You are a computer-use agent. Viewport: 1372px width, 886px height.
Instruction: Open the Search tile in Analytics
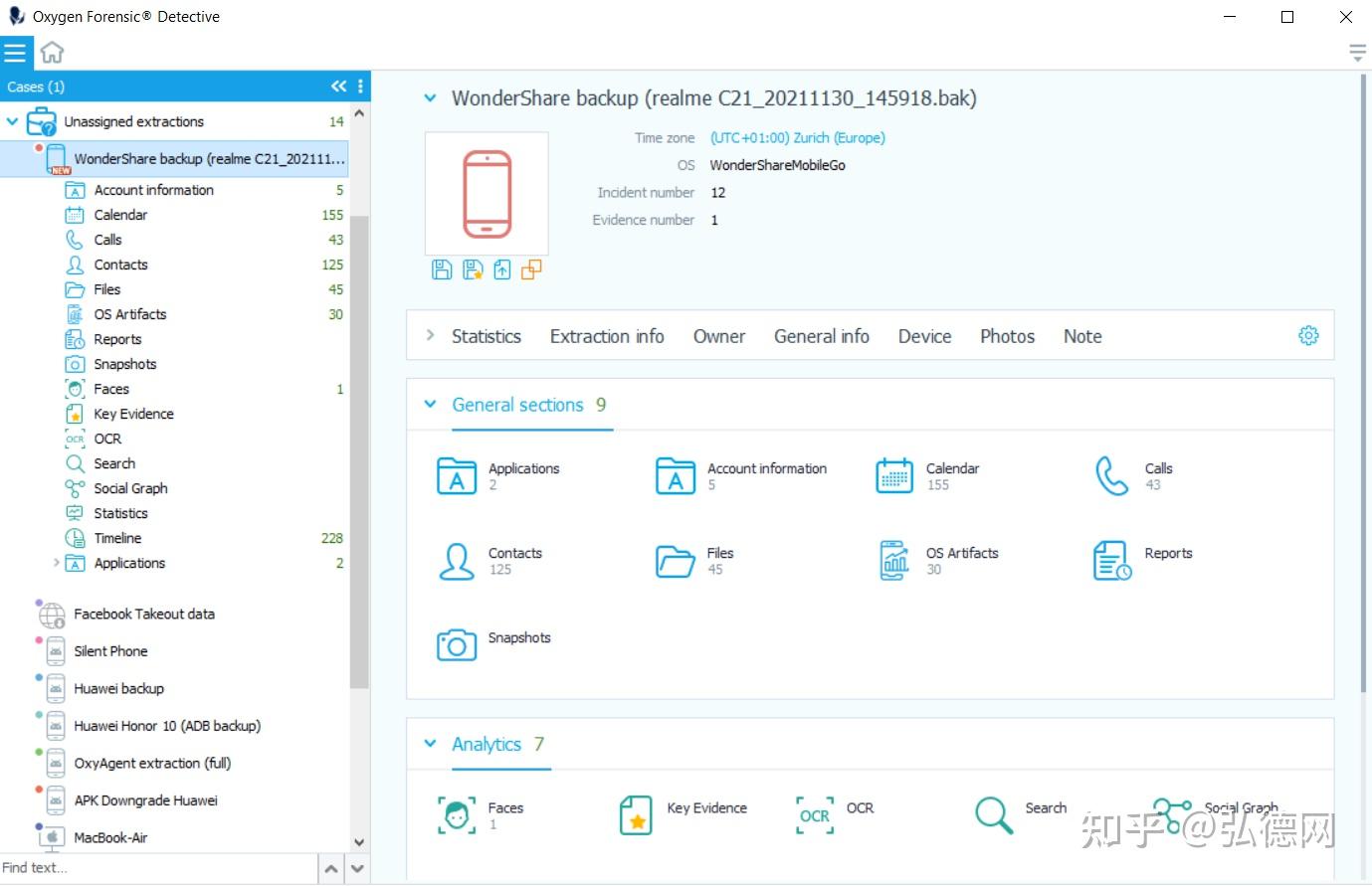[x=1020, y=815]
